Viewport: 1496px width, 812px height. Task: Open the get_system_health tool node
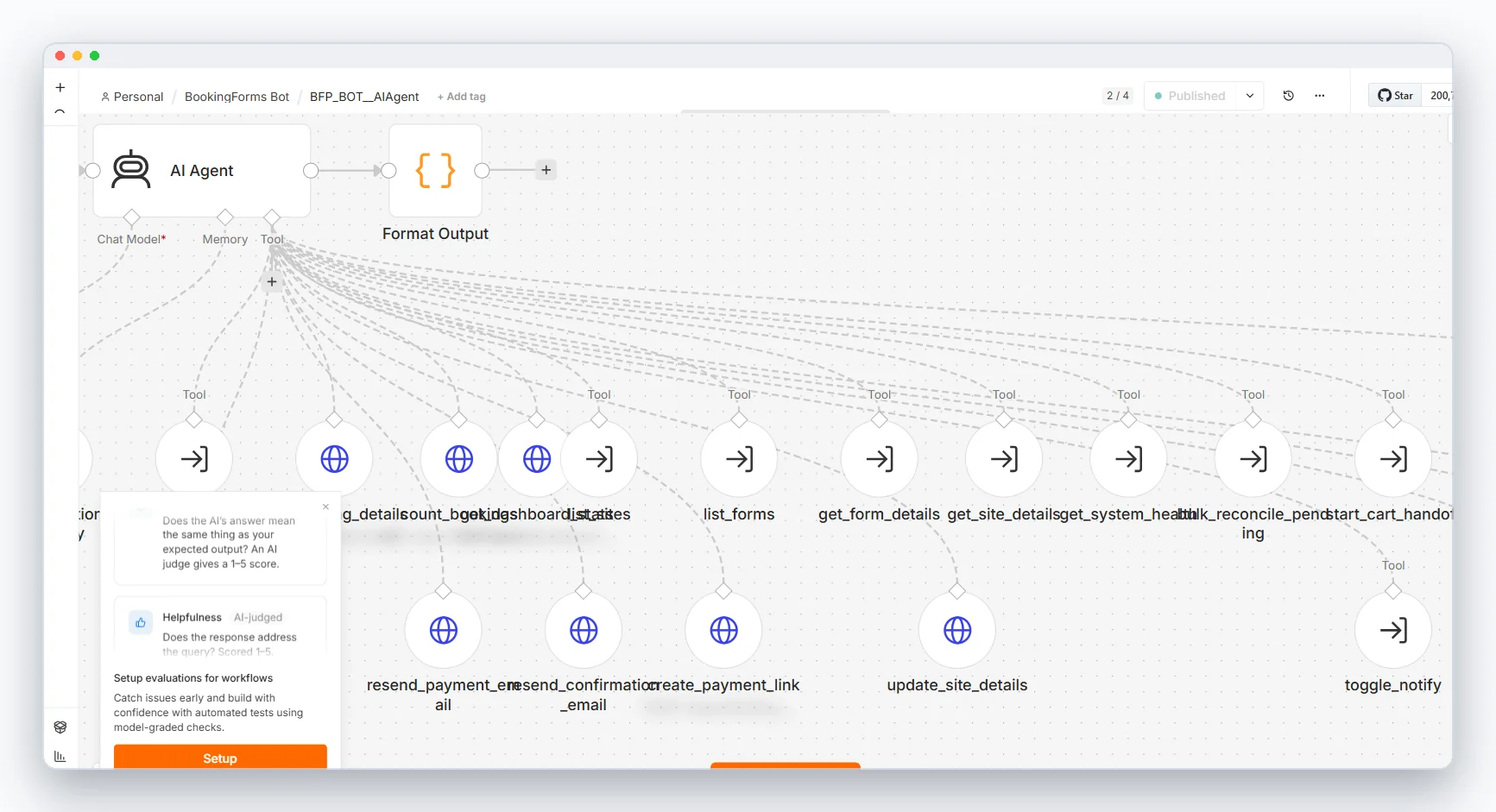[1128, 458]
